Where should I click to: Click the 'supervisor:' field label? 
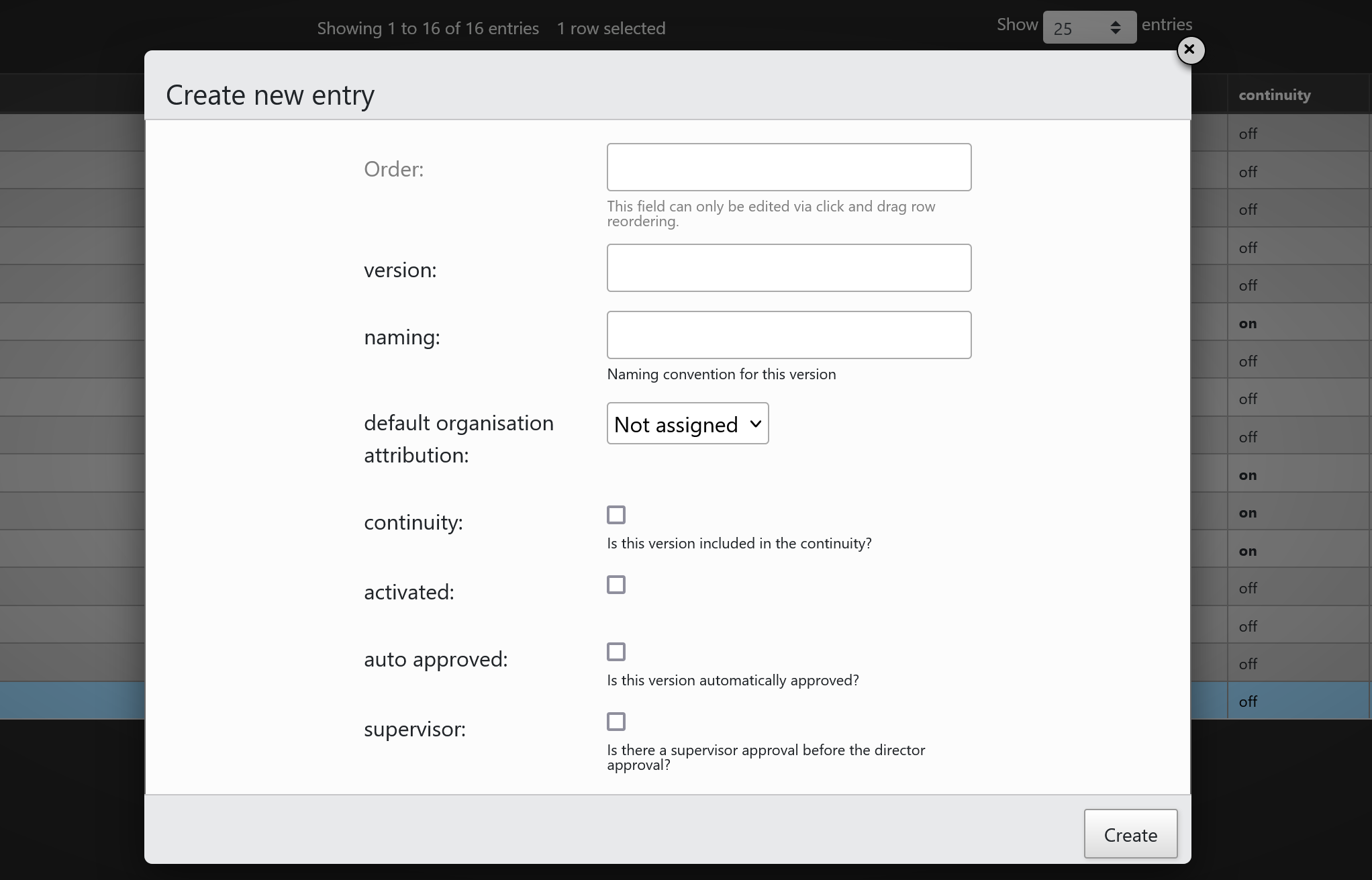pos(414,729)
